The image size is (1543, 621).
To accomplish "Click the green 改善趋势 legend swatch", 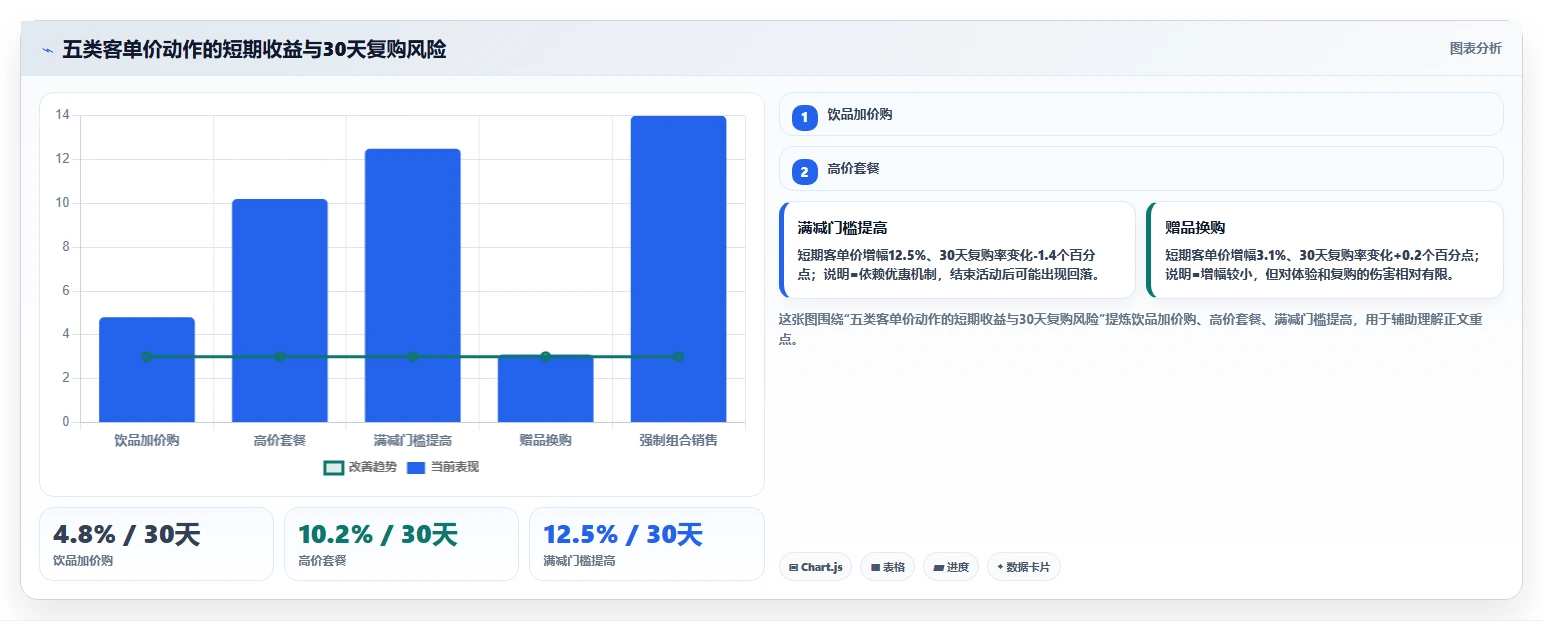I will pos(334,468).
